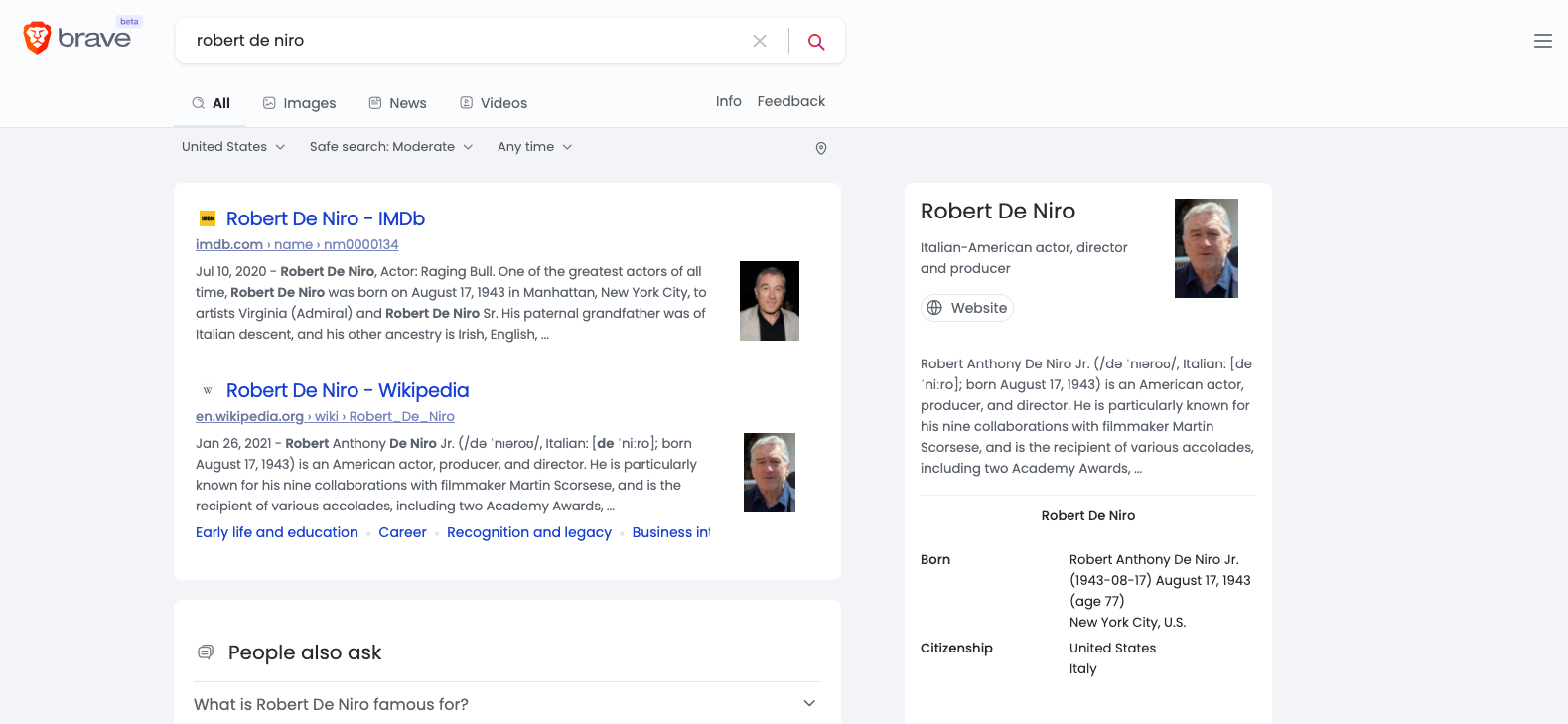Switch to the Videos tab

click(494, 103)
